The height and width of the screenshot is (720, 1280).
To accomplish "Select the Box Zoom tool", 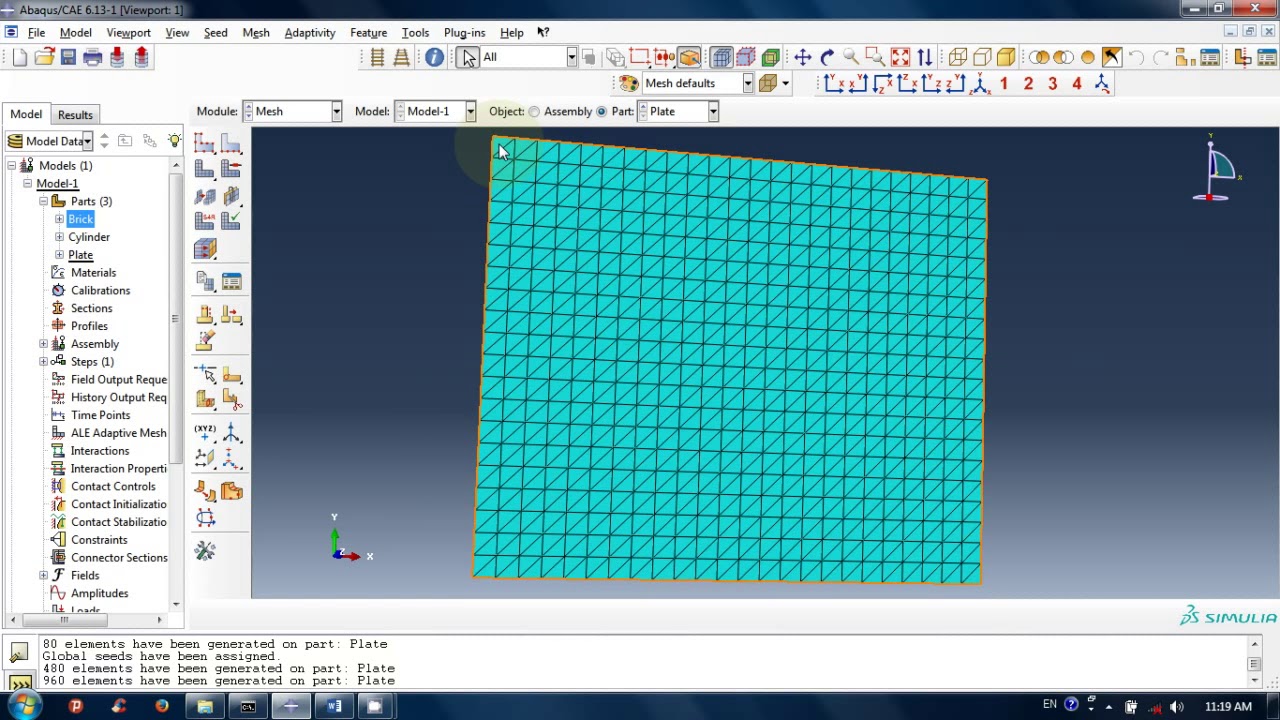I will (875, 57).
